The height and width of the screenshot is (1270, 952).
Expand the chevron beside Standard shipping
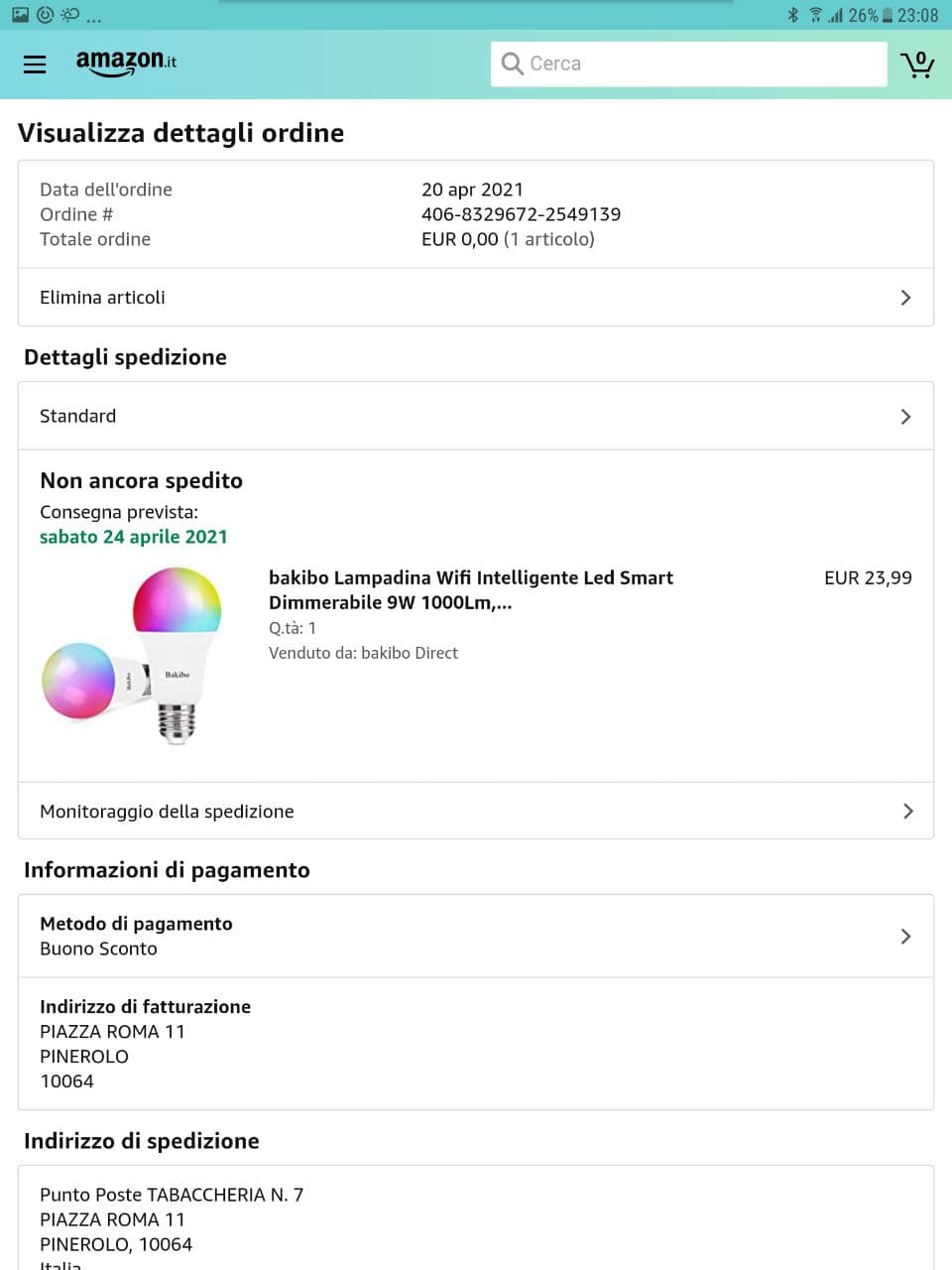904,417
